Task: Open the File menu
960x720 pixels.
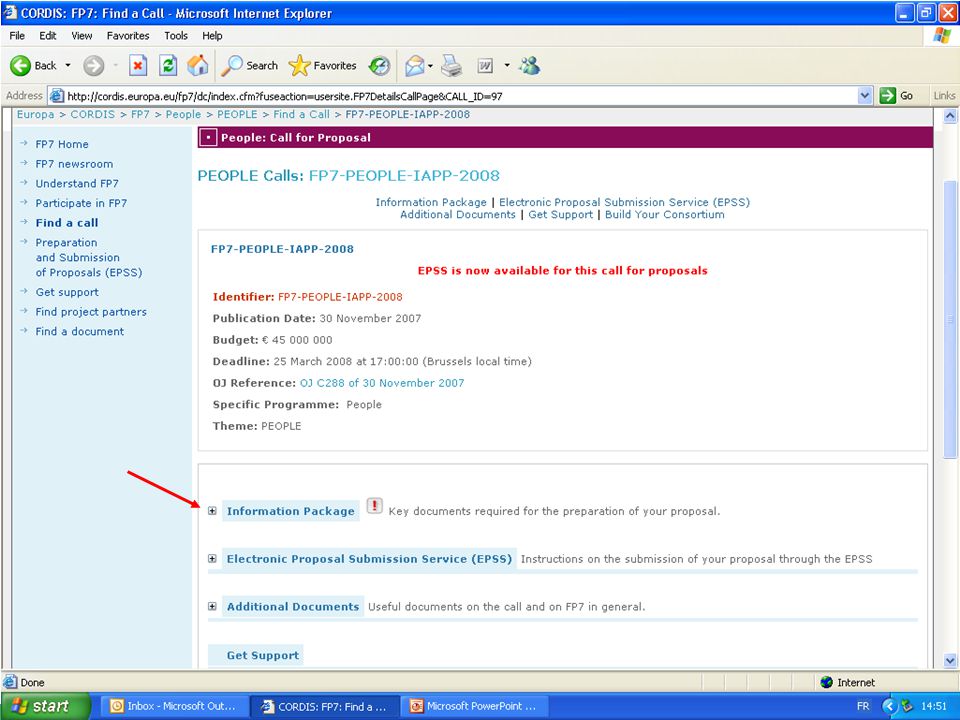Action: (x=17, y=36)
